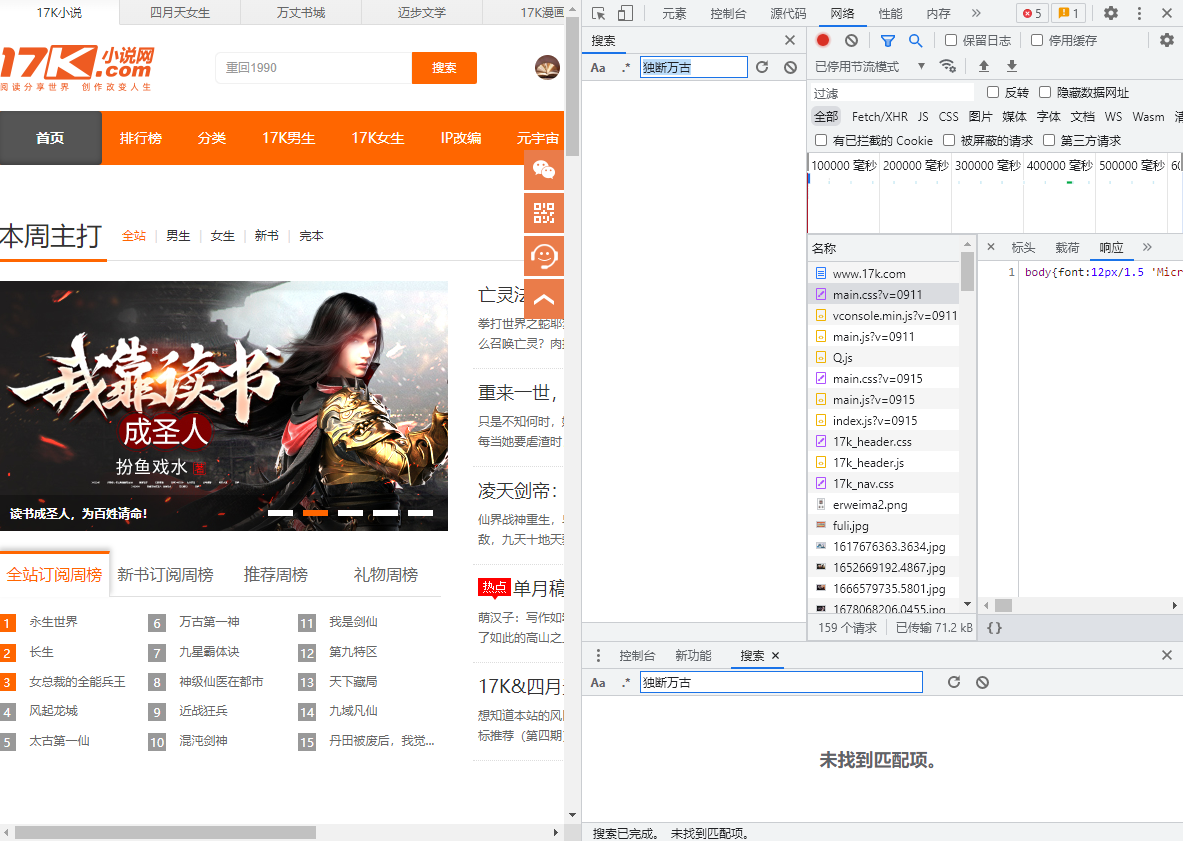Switch to the 性能 DevTools tab
This screenshot has height=841, width=1183.
click(890, 14)
